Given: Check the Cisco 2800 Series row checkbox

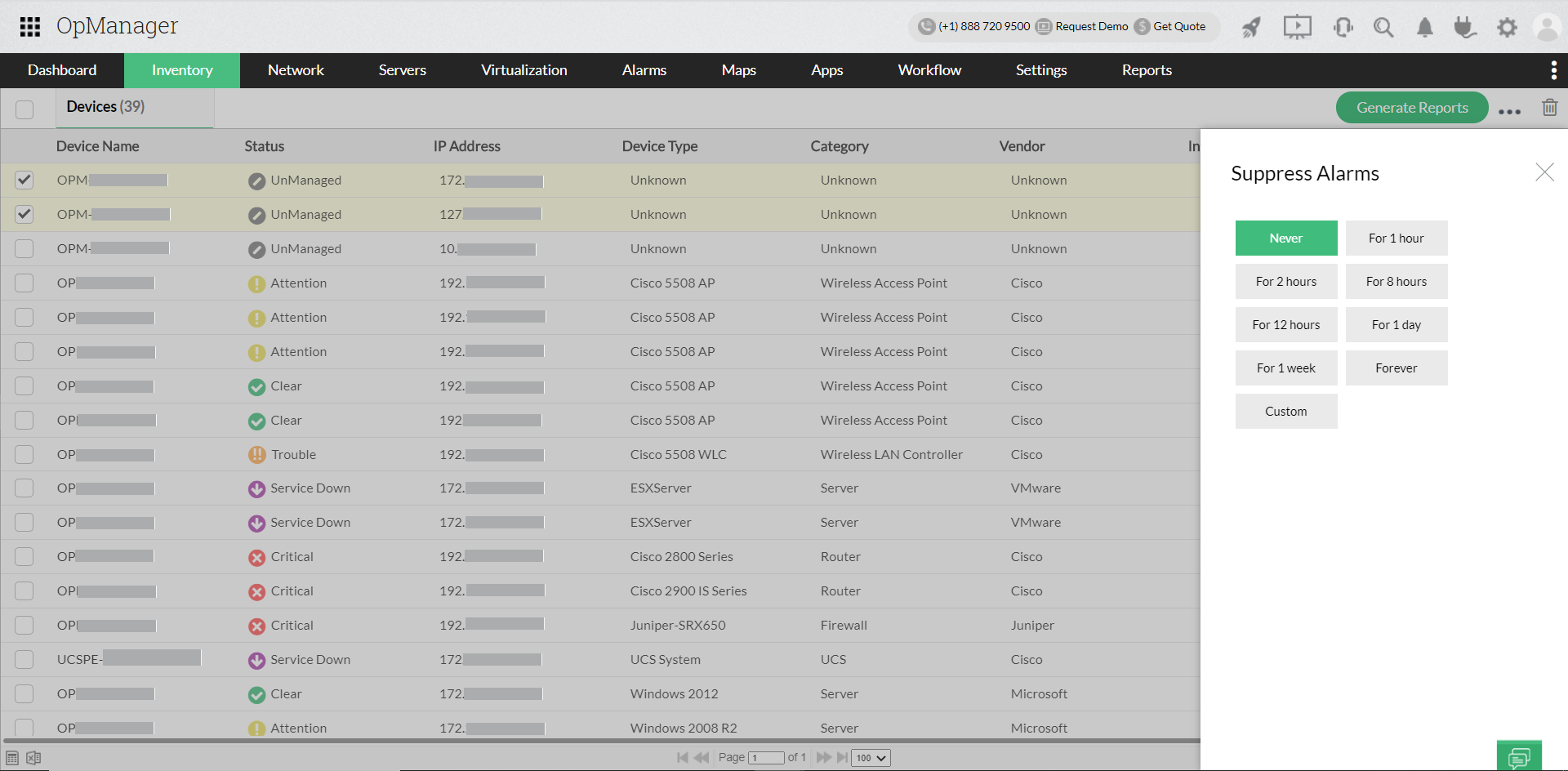Looking at the screenshot, I should 24,556.
